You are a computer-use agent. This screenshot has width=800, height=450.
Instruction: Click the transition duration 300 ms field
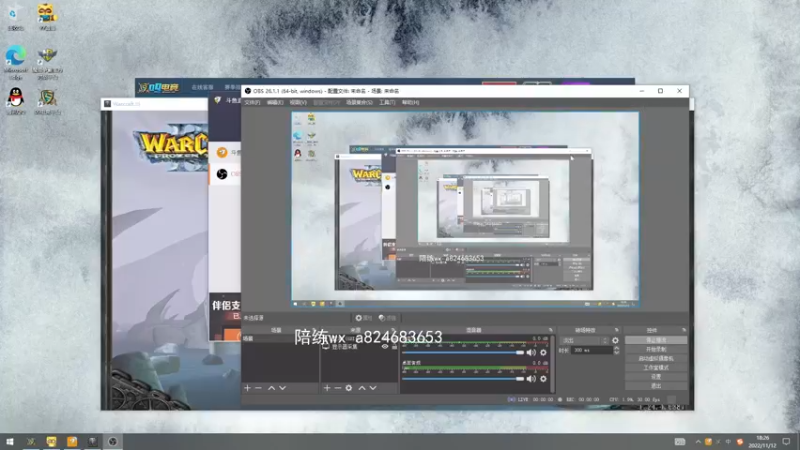591,351
